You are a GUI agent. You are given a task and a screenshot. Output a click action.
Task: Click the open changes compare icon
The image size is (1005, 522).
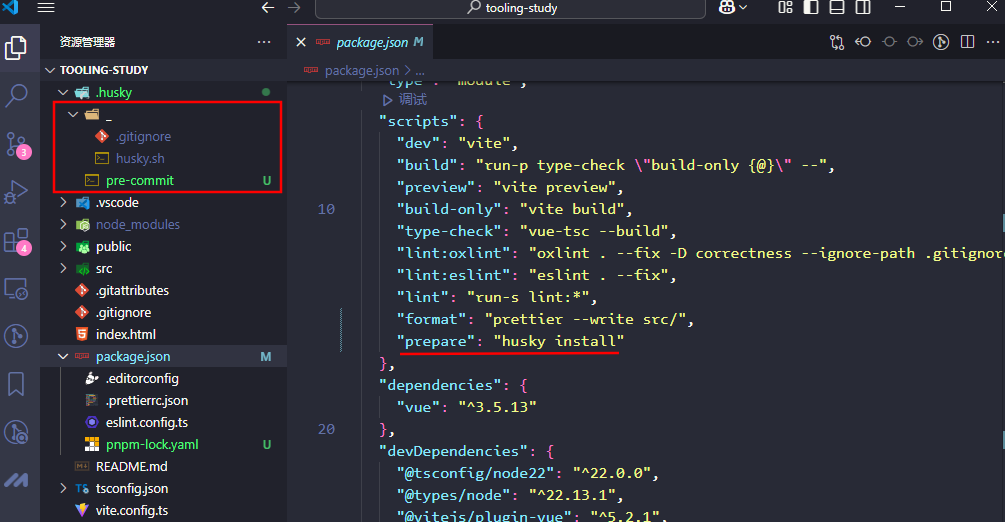837,42
